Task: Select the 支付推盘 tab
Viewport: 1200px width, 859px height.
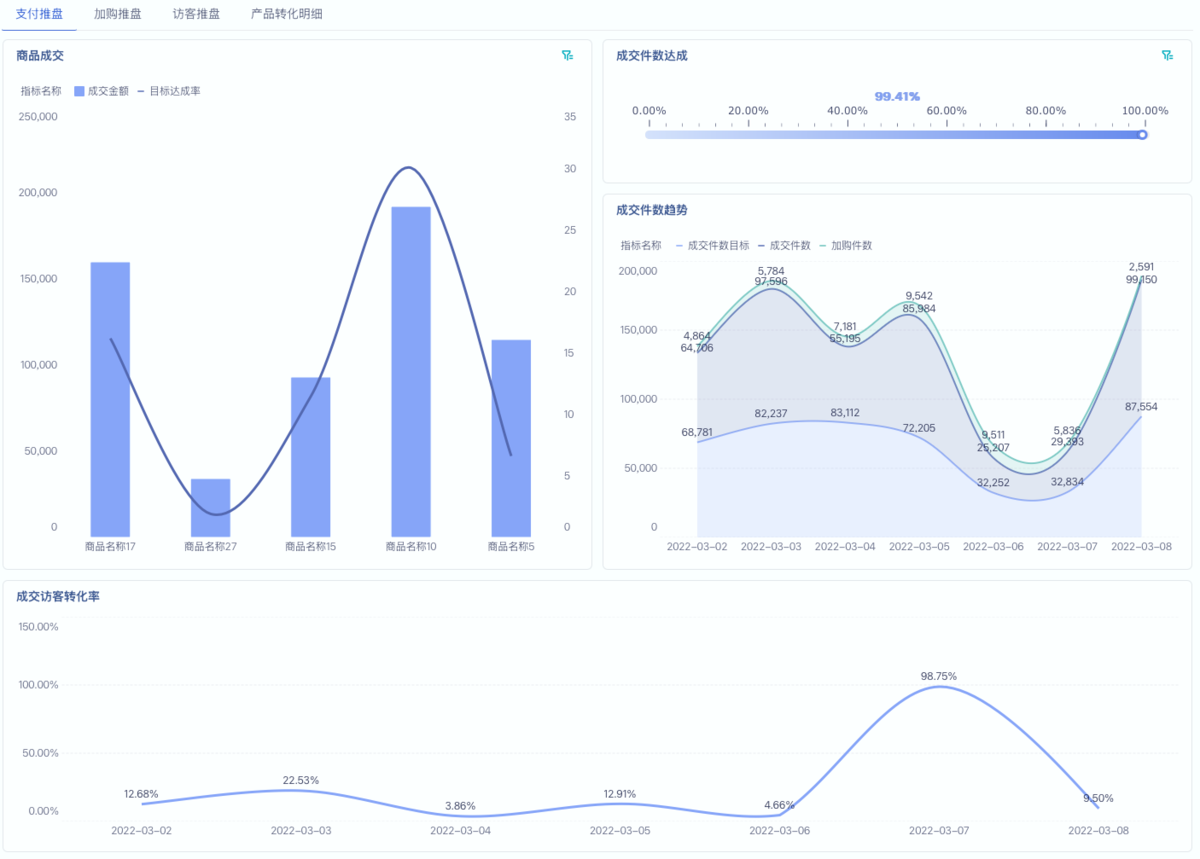Action: pyautogui.click(x=39, y=15)
